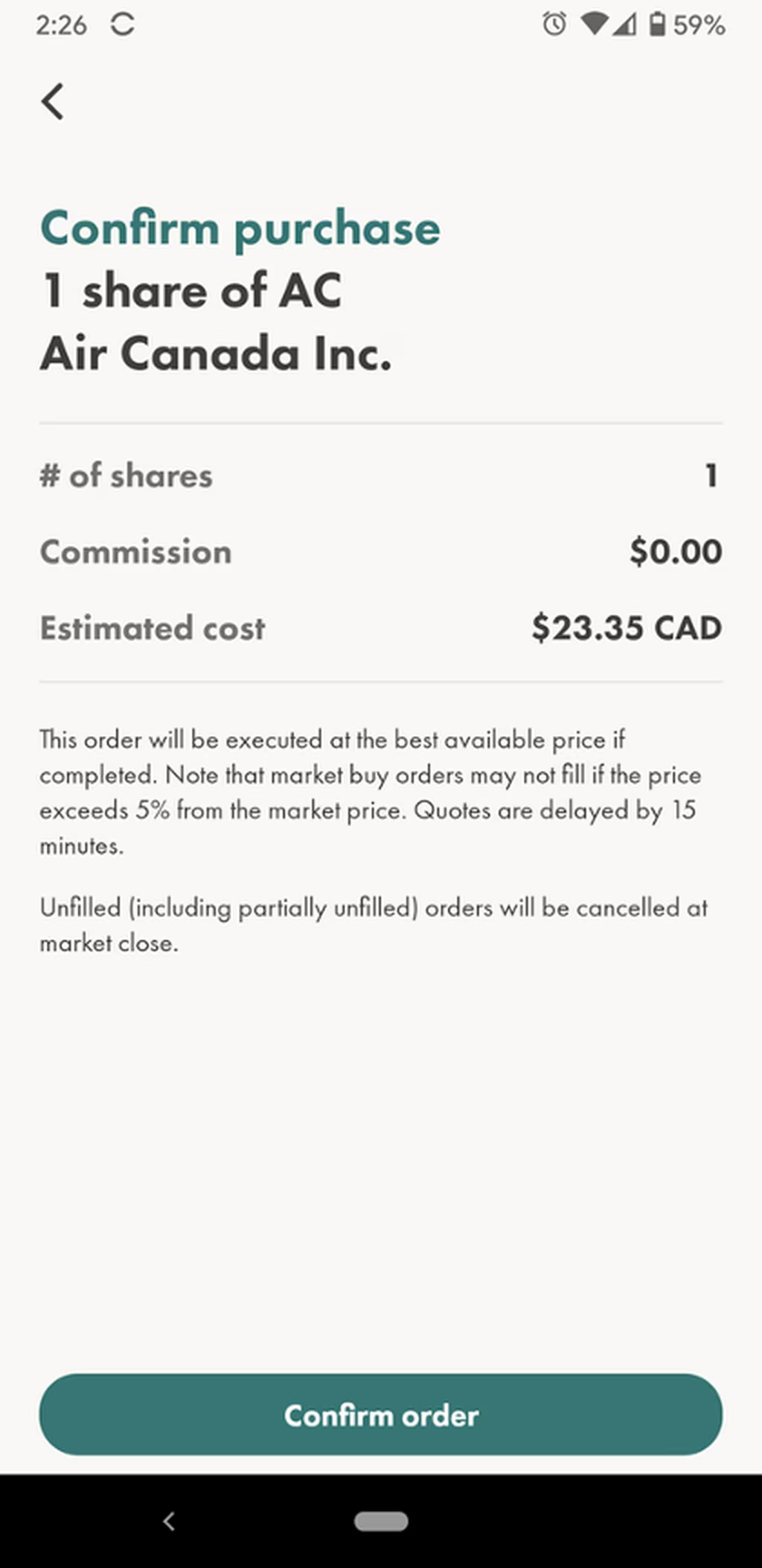Tap the best available price disclaimer
This screenshot has width=762, height=1568.
(x=371, y=793)
